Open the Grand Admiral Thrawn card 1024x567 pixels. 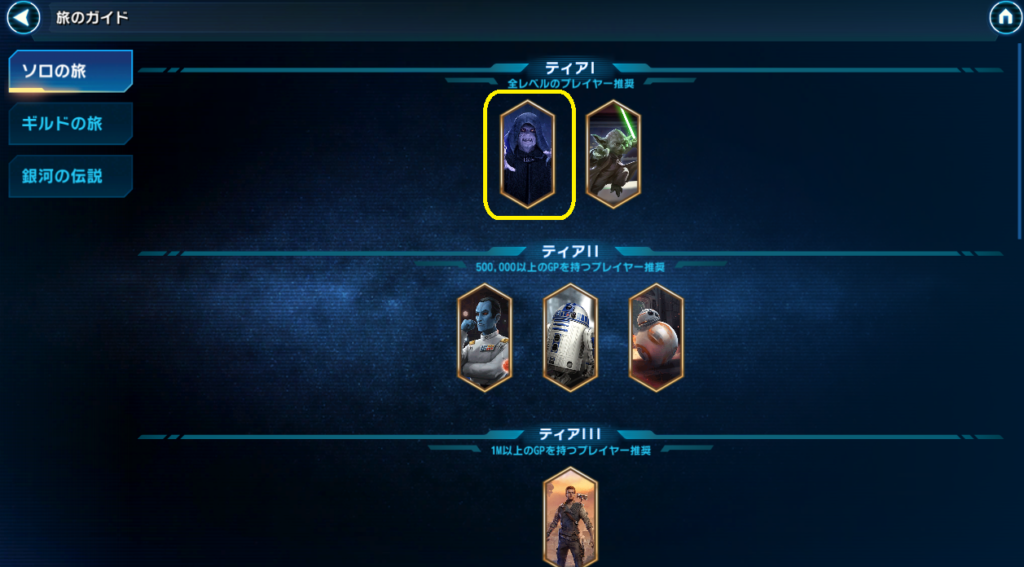coord(485,337)
